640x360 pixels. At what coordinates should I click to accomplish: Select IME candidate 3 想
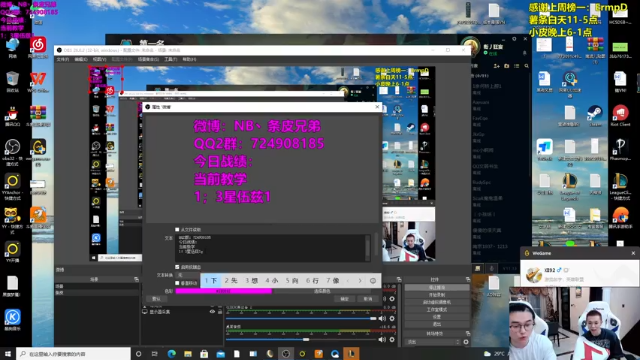point(251,280)
